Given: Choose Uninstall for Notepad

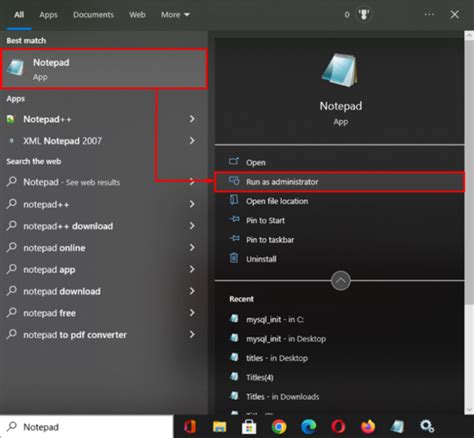Looking at the screenshot, I should click(x=339, y=259).
